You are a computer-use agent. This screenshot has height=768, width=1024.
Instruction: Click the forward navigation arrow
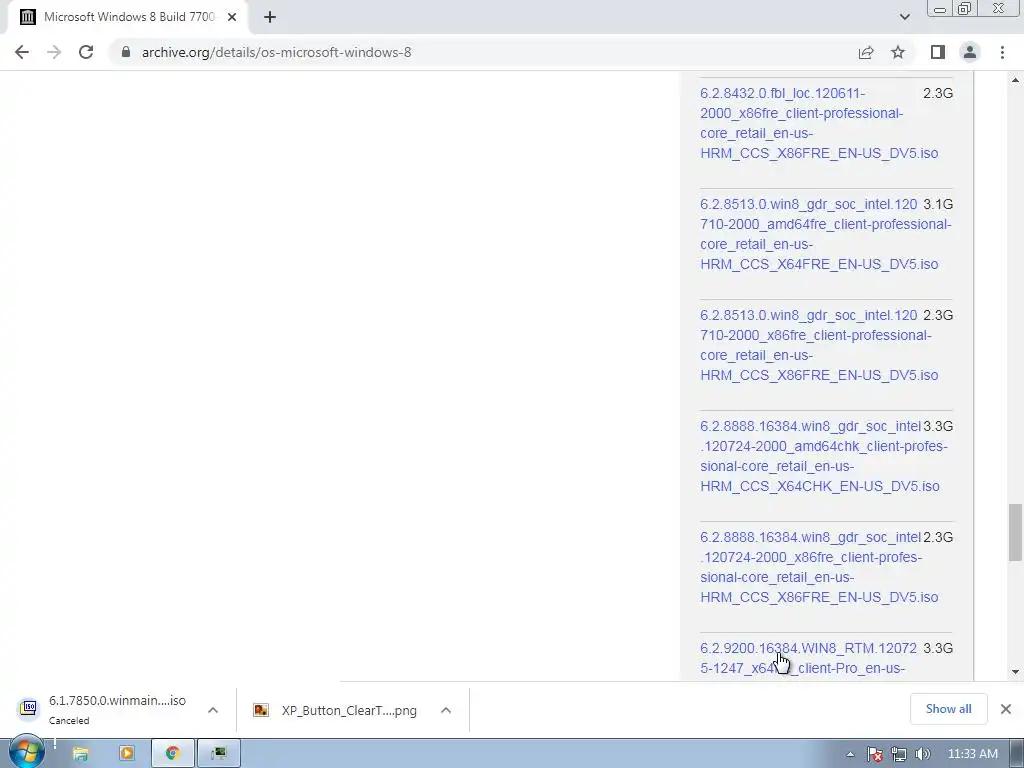[54, 52]
